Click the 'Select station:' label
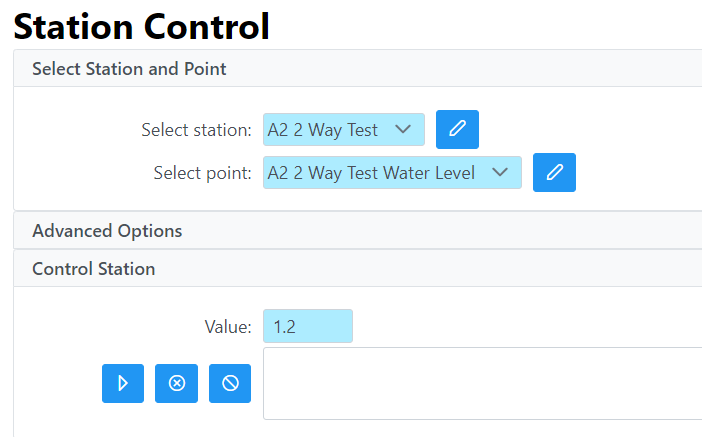 point(196,130)
